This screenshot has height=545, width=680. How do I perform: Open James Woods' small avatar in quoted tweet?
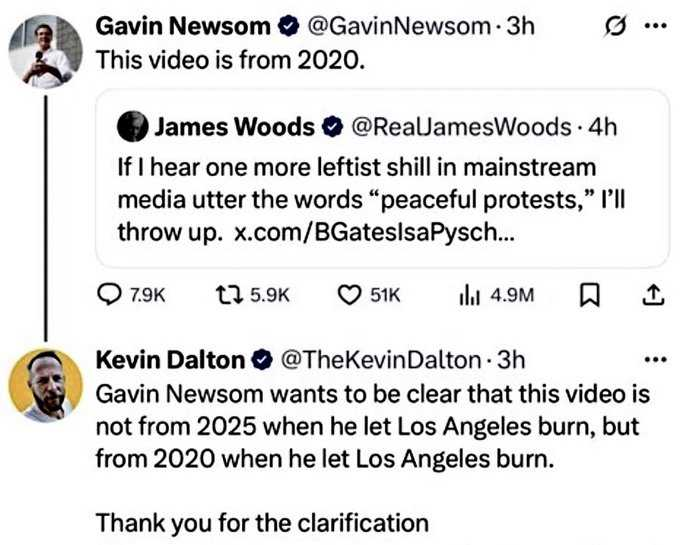[x=133, y=126]
